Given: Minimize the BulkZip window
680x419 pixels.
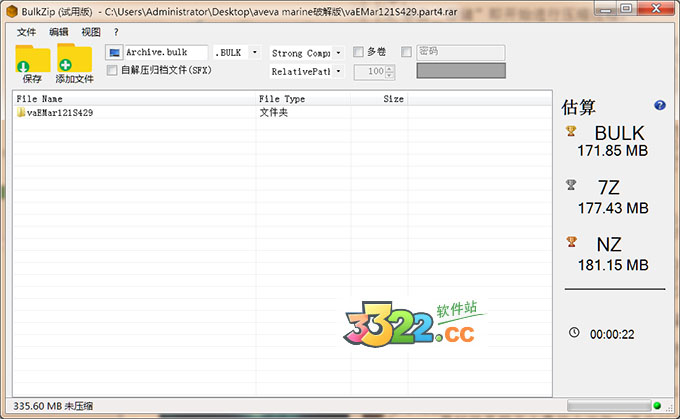Looking at the screenshot, I should [x=605, y=8].
